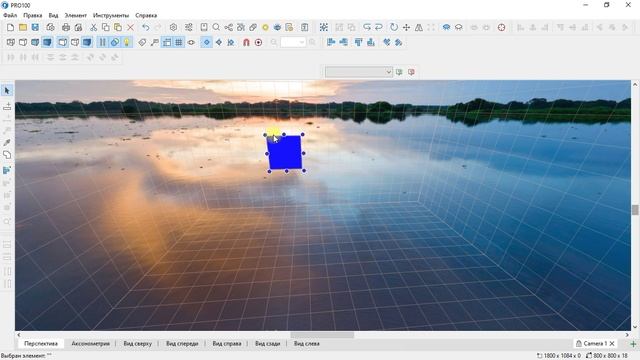Open the Справка menu
Screen dimensions: 640x360
click(x=146, y=15)
